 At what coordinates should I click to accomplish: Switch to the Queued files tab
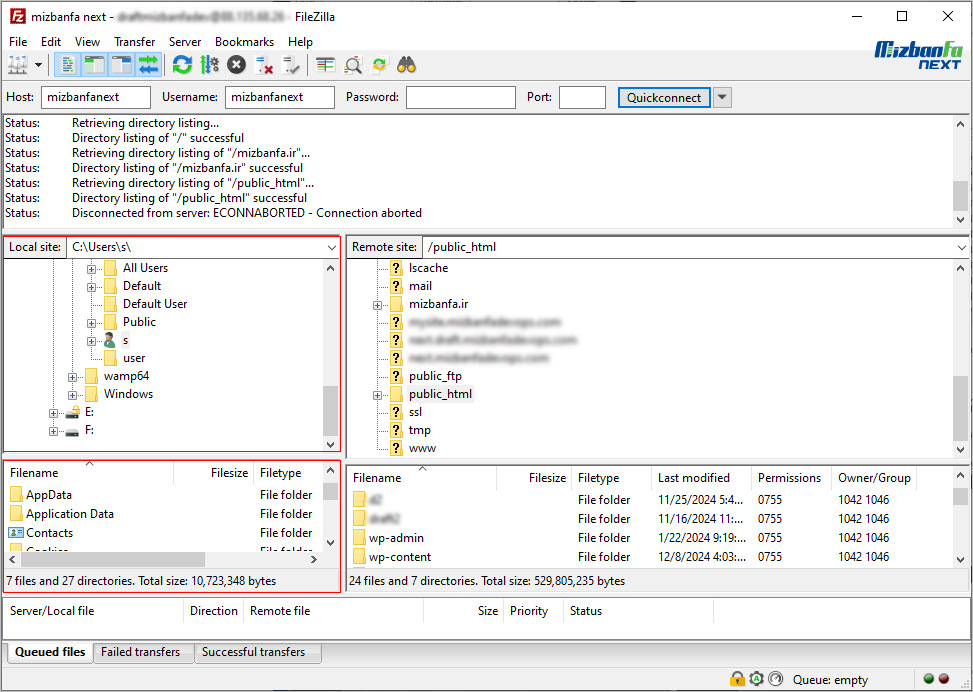click(x=50, y=652)
